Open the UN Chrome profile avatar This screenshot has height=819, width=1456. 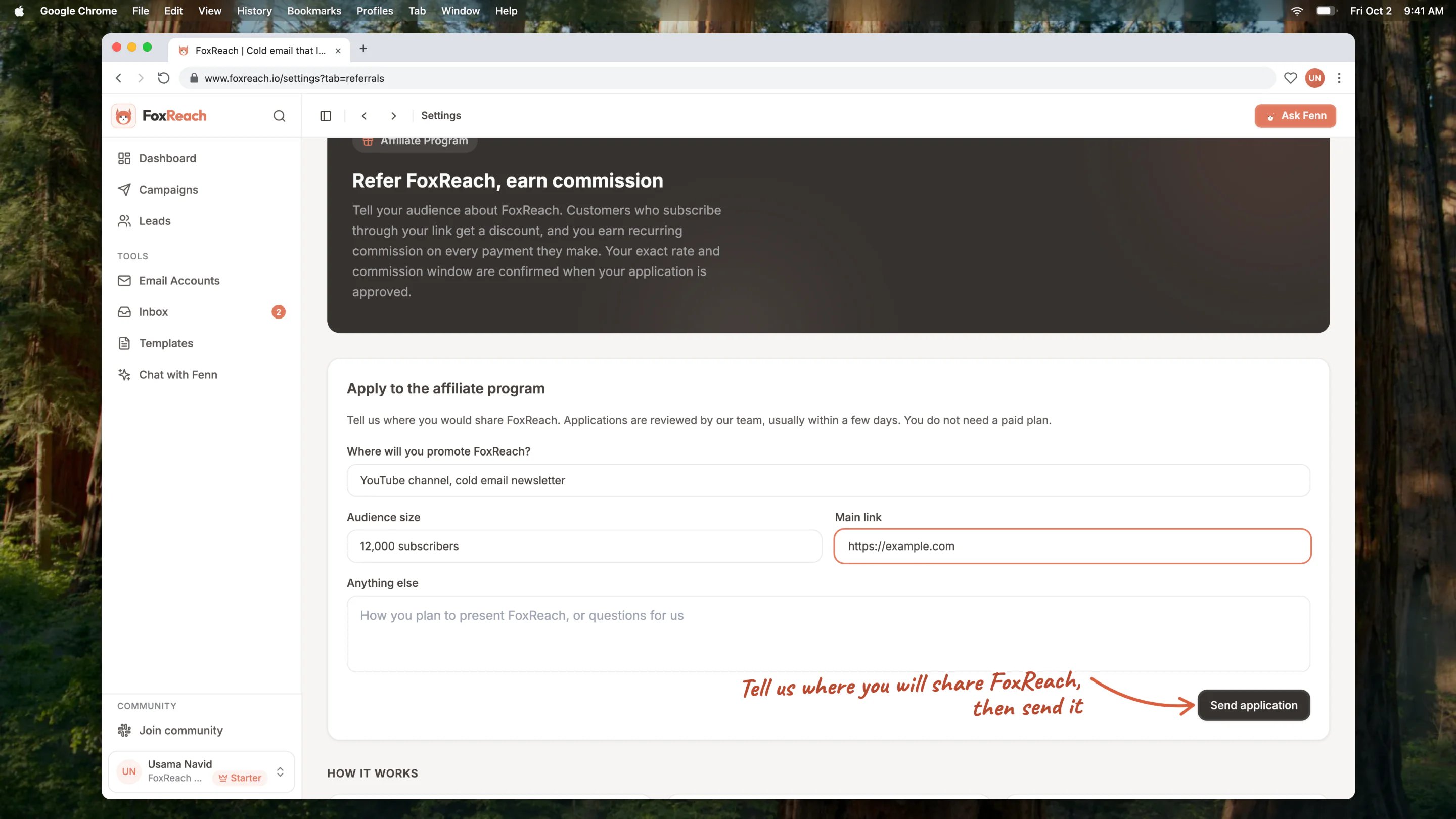click(1314, 78)
